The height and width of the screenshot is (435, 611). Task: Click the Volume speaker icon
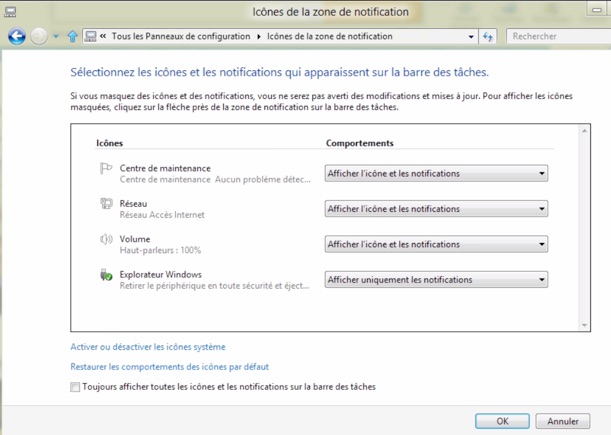106,239
